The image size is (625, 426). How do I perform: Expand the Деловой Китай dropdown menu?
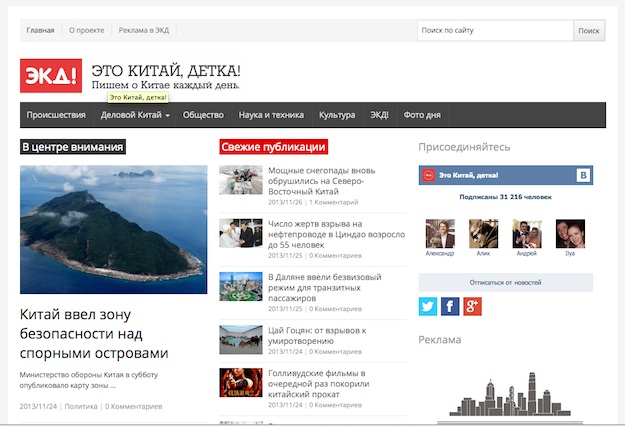pos(135,115)
